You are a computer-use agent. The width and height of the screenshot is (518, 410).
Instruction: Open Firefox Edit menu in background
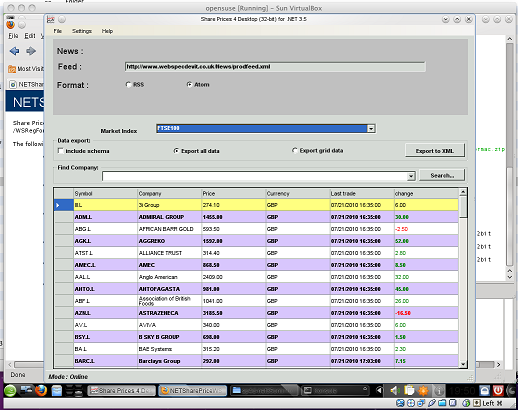coord(29,36)
